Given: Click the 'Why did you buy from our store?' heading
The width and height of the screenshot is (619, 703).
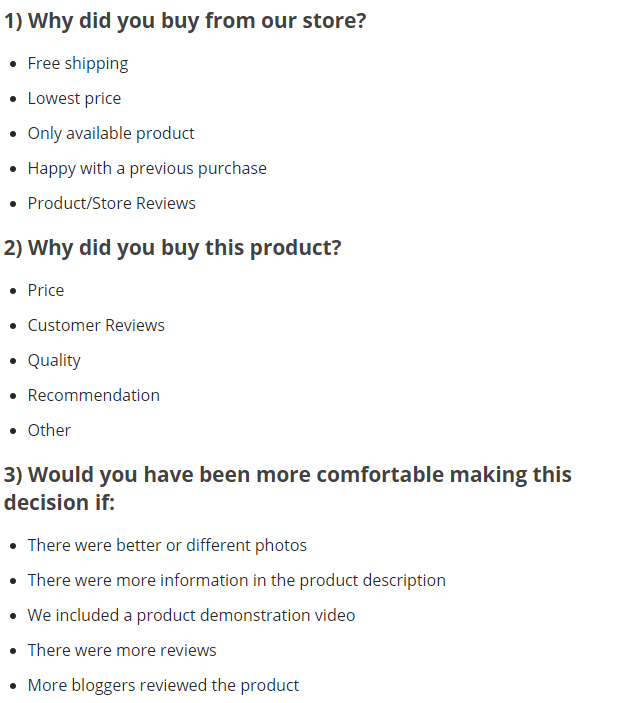Looking at the screenshot, I should (x=185, y=21).
